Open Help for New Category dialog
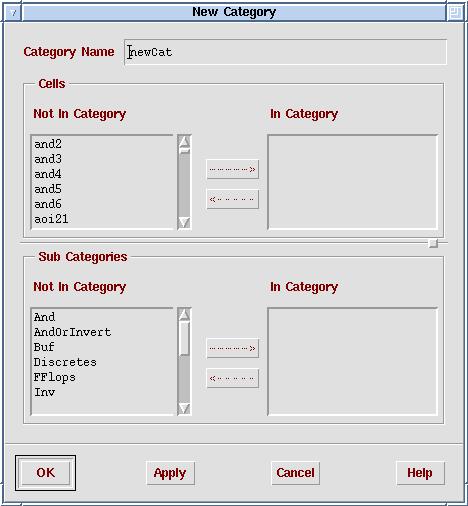Image resolution: width=468 pixels, height=506 pixels. (x=420, y=473)
